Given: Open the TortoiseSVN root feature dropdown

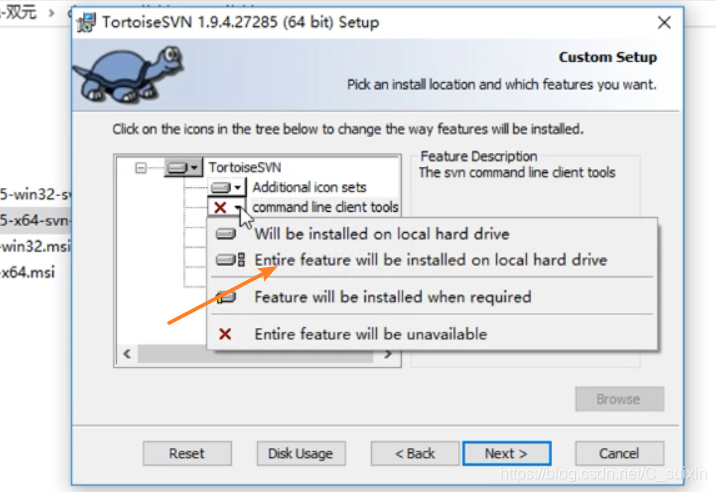Looking at the screenshot, I should tap(184, 168).
